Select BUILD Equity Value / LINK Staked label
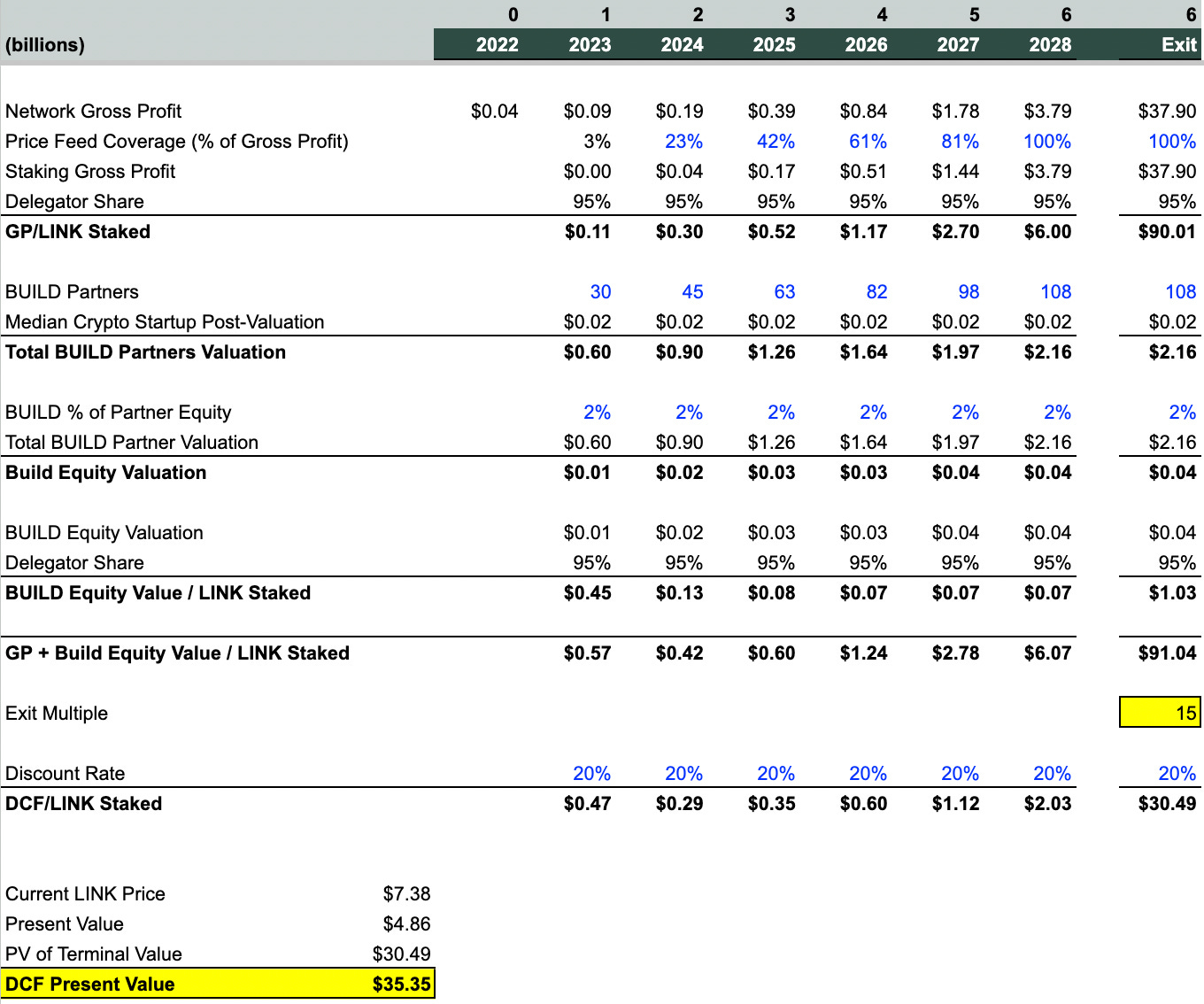This screenshot has width=1204, height=1004. [158, 592]
